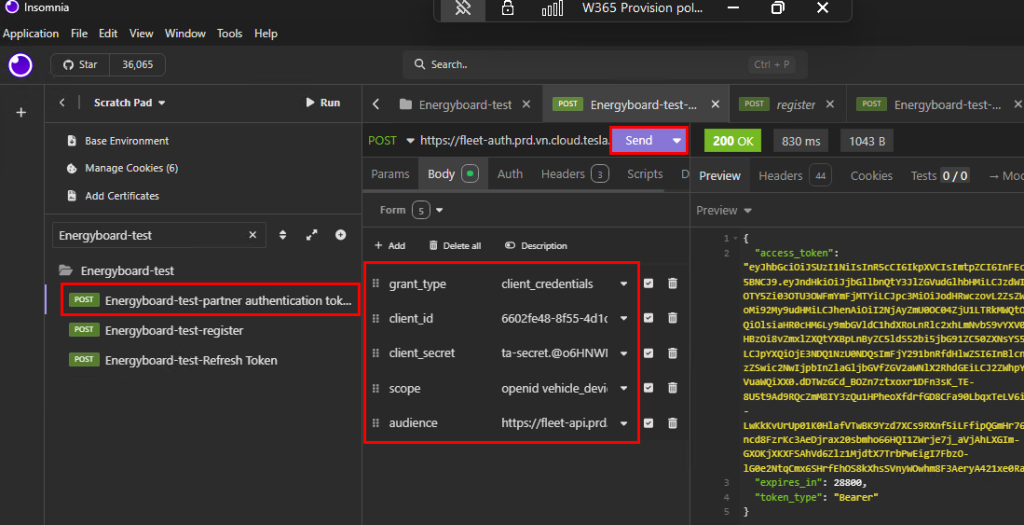
Task: Click drag handle of grant_type row
Action: coord(376,284)
